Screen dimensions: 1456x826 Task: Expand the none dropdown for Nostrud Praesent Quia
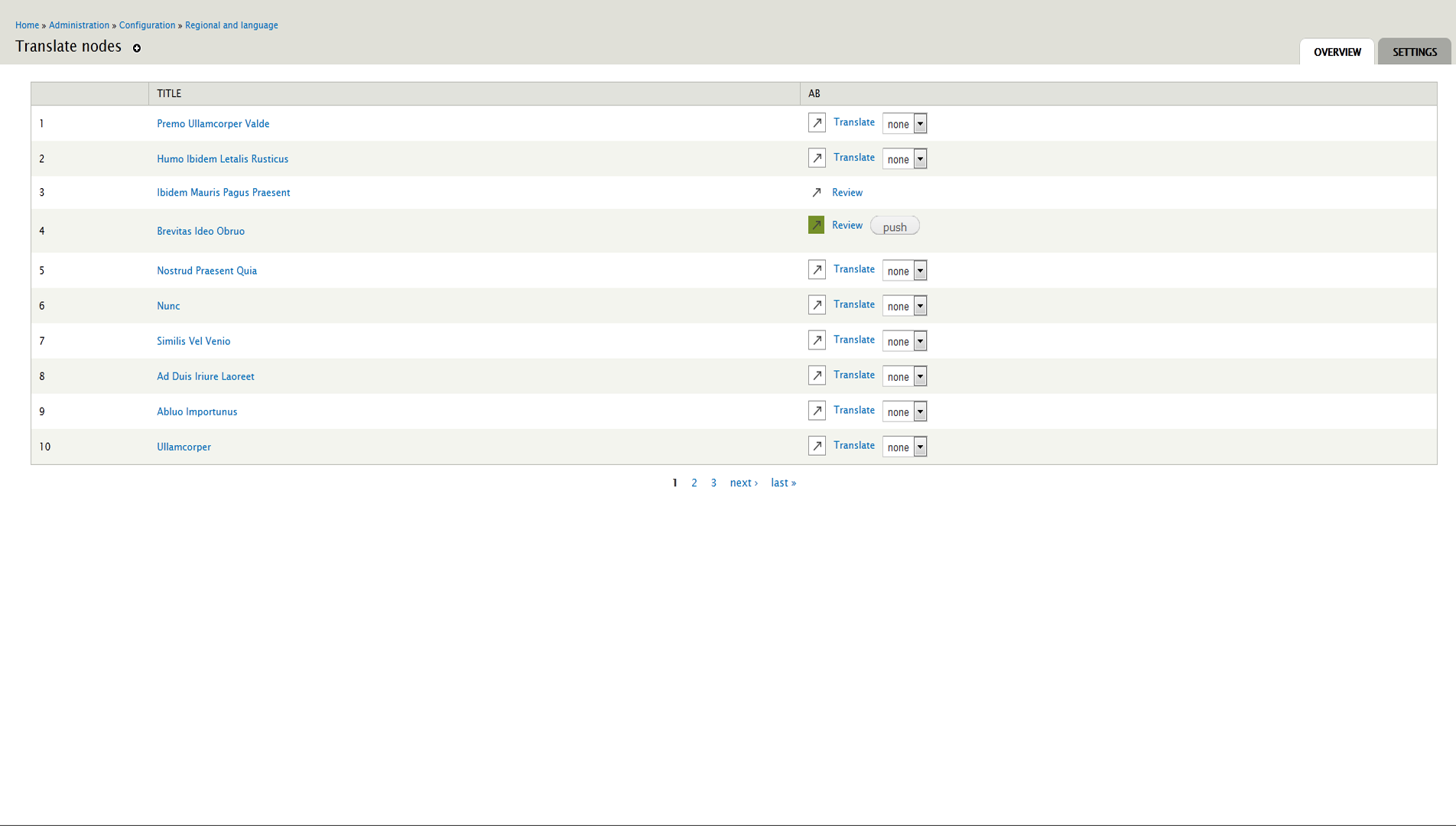pos(905,271)
